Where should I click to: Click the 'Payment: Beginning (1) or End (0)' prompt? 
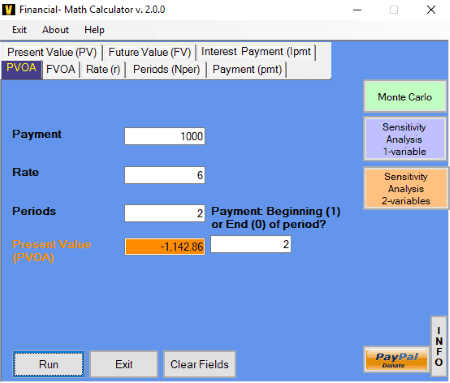[x=276, y=218]
